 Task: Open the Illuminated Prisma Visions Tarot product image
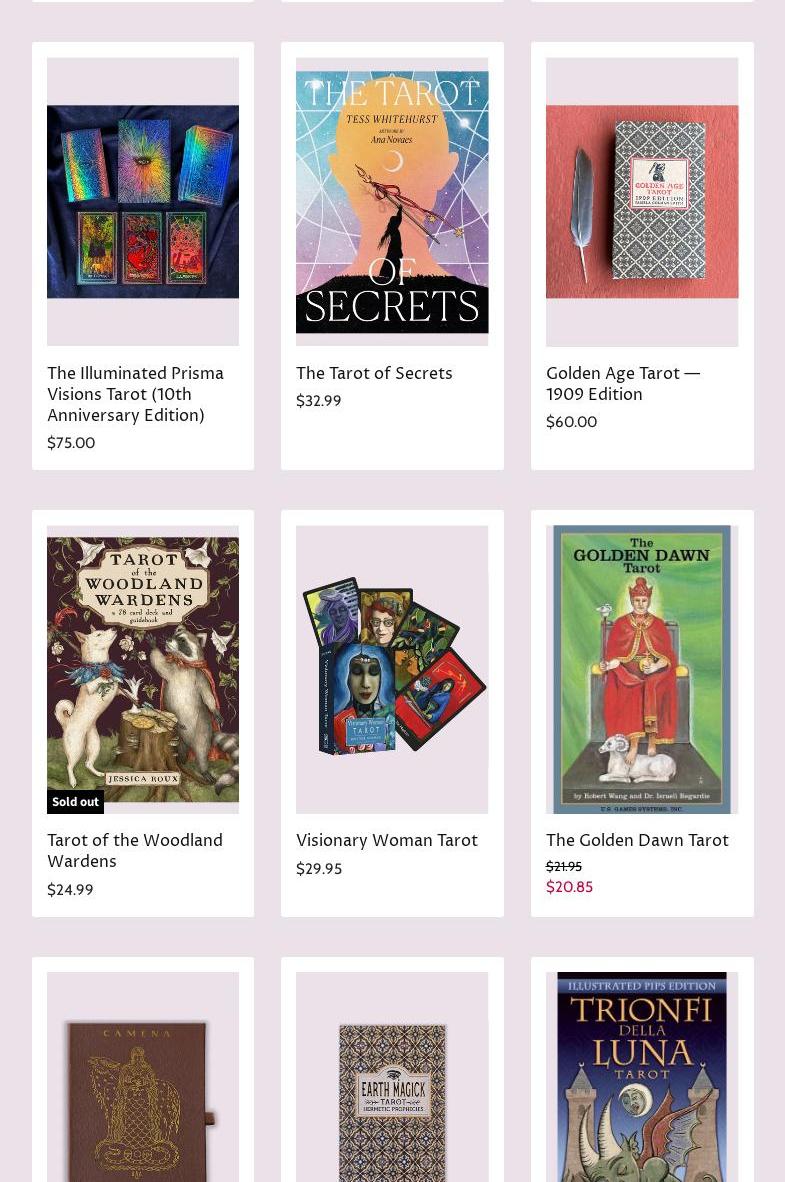(x=143, y=201)
